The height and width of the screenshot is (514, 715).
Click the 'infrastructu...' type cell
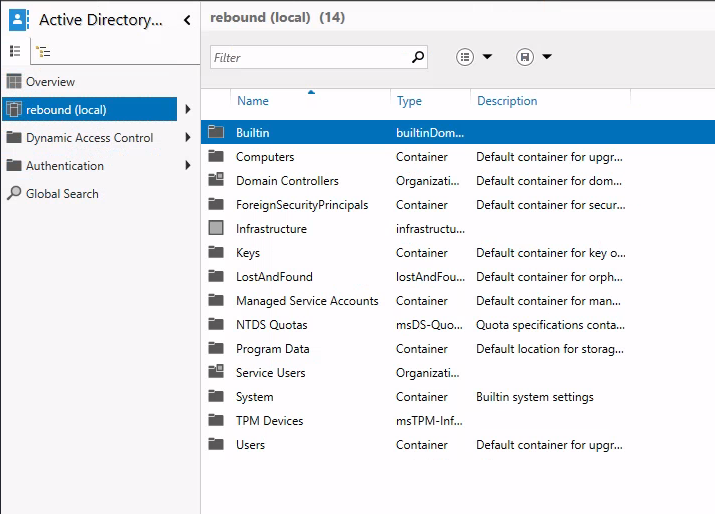tap(430, 228)
